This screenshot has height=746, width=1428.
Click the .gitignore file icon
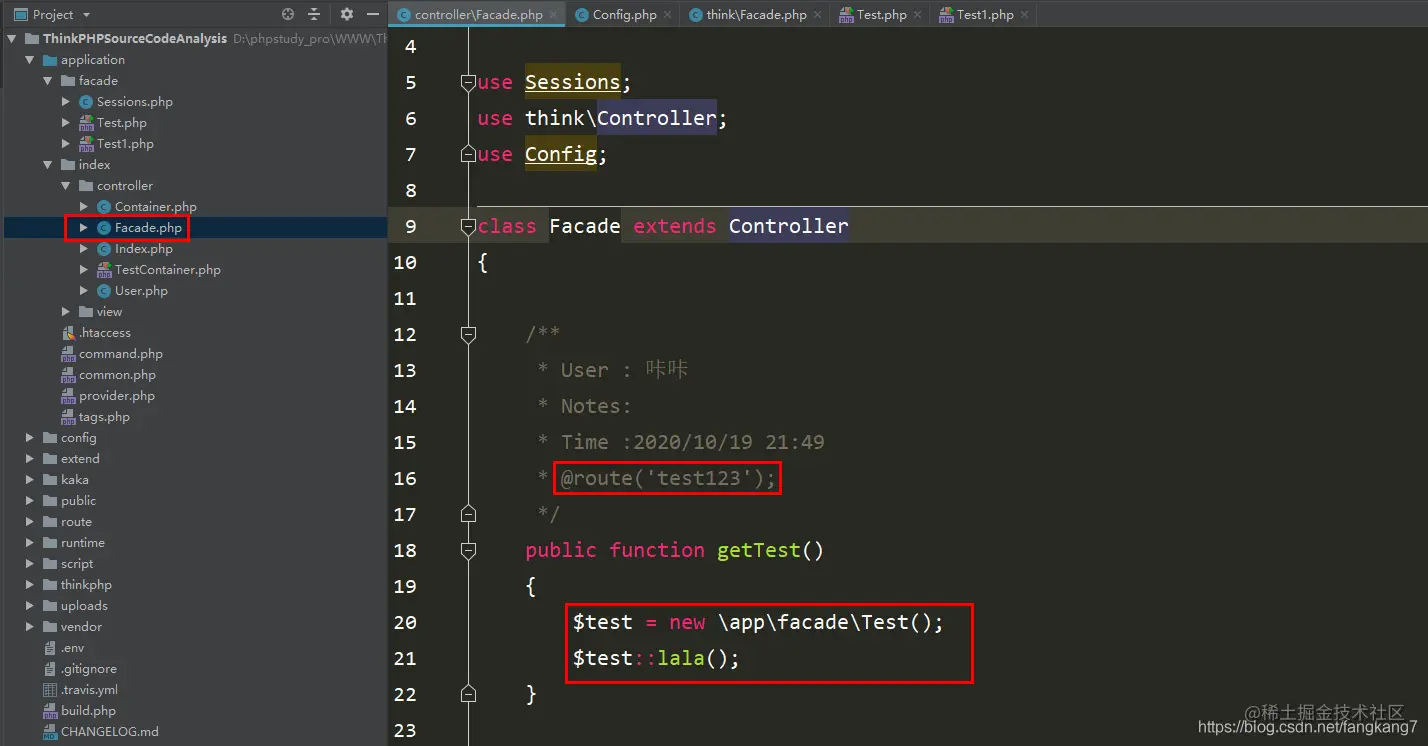click(50, 669)
